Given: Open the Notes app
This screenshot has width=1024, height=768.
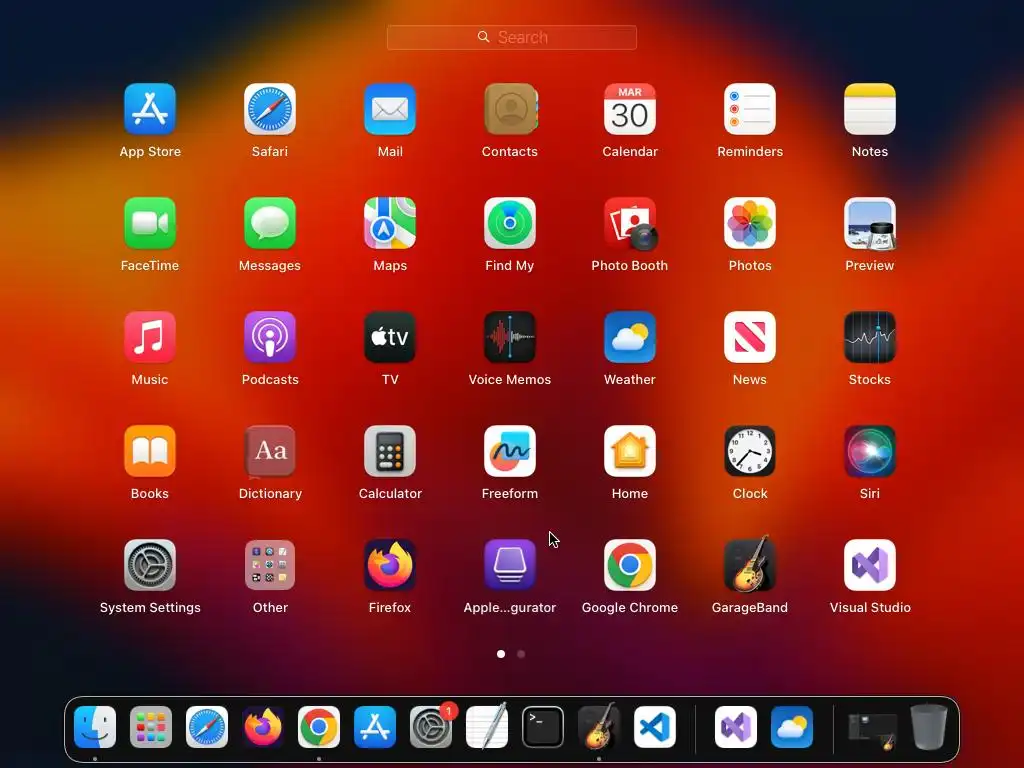Looking at the screenshot, I should pyautogui.click(x=870, y=109).
